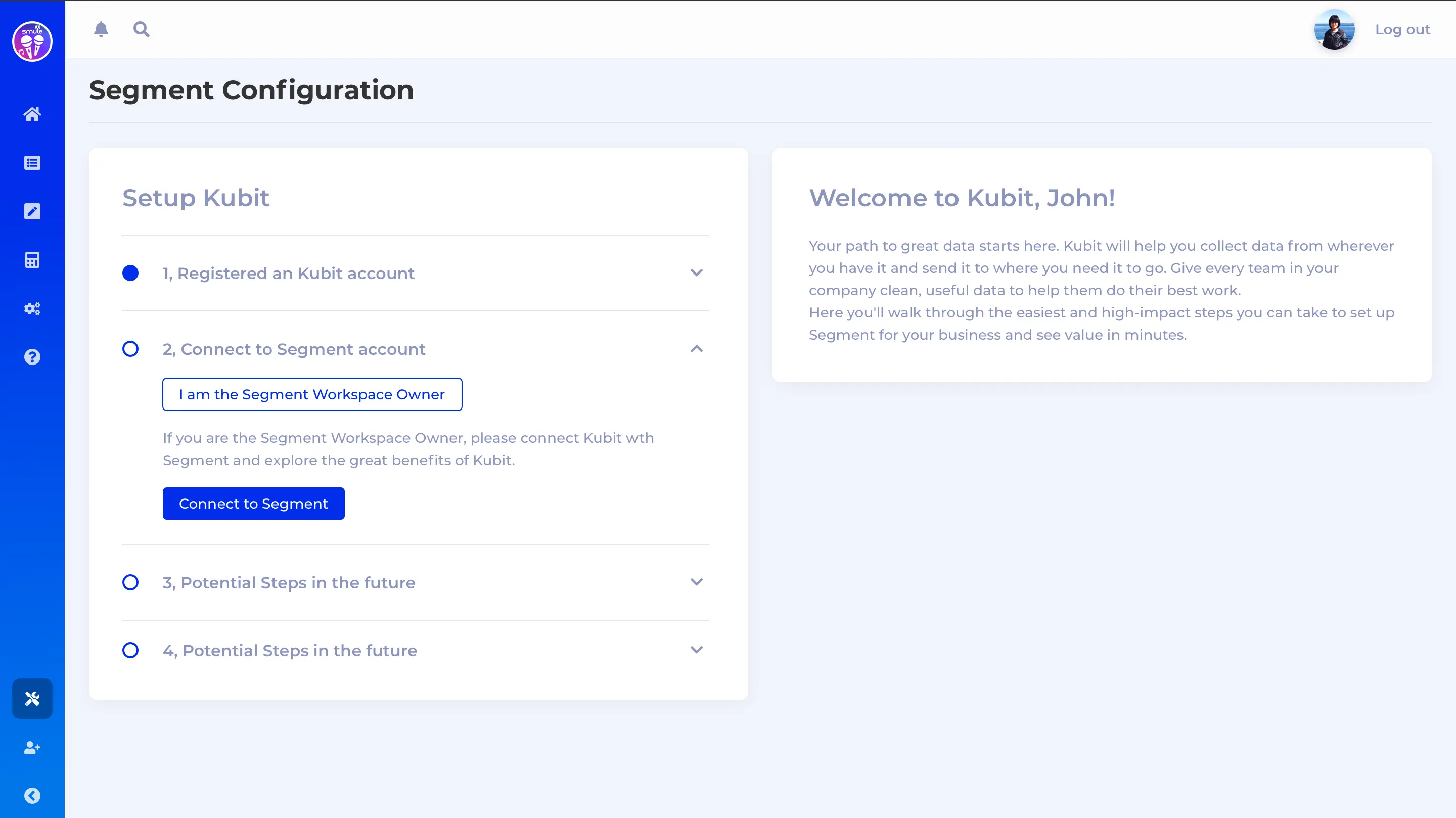Click the 'Welcome to Kubit, John!' heading
Image resolution: width=1456 pixels, height=818 pixels.
[x=962, y=198]
